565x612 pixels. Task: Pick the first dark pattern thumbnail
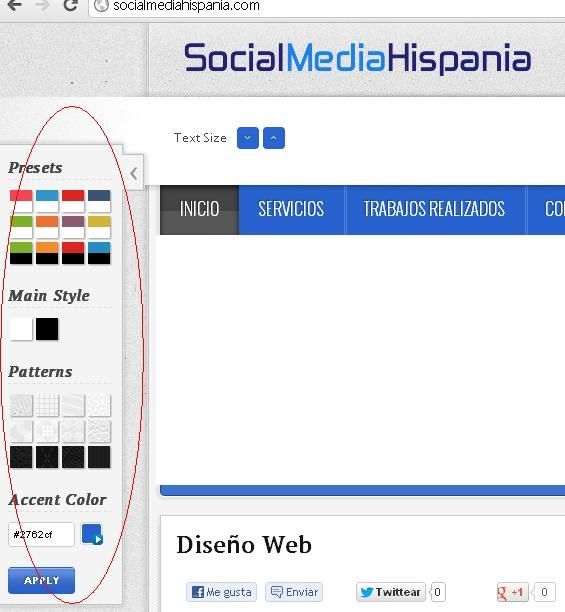click(21, 457)
